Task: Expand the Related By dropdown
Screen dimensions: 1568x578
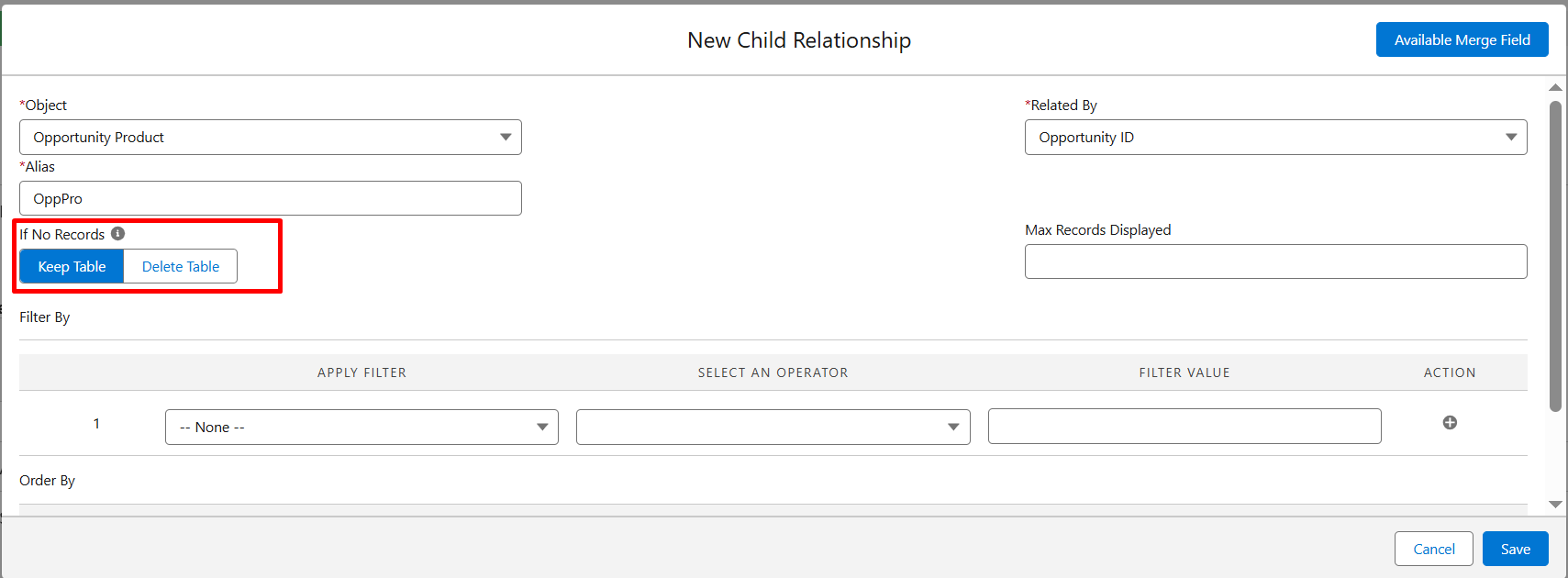Action: tap(1275, 138)
